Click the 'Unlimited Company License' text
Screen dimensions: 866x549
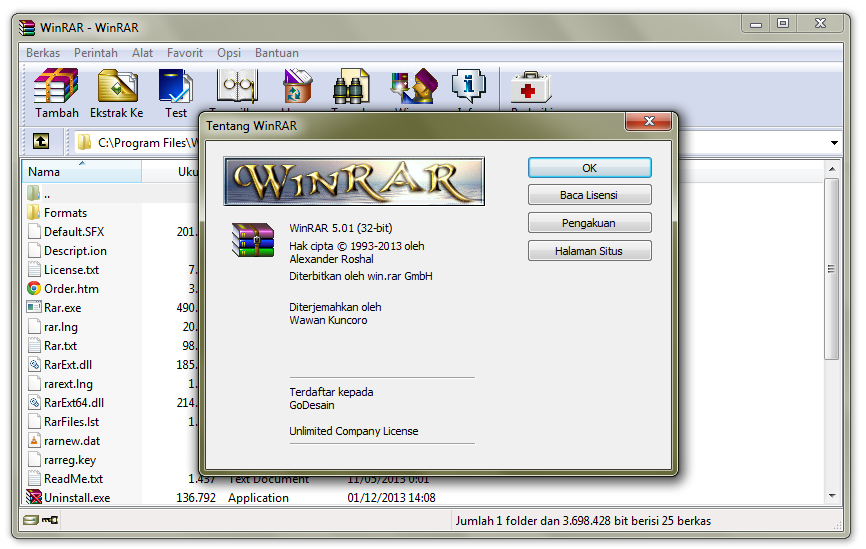[x=353, y=431]
